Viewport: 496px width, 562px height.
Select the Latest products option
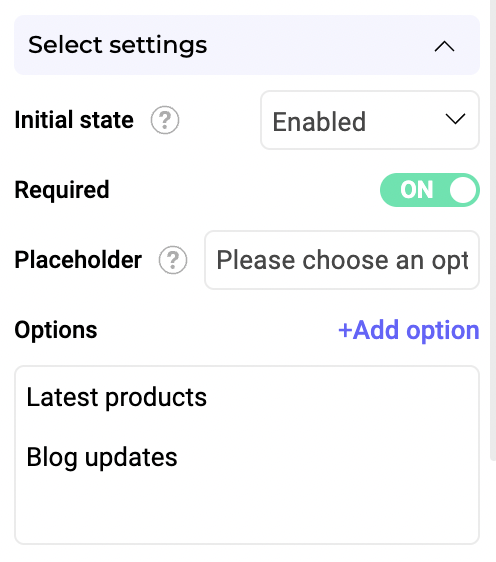[116, 397]
